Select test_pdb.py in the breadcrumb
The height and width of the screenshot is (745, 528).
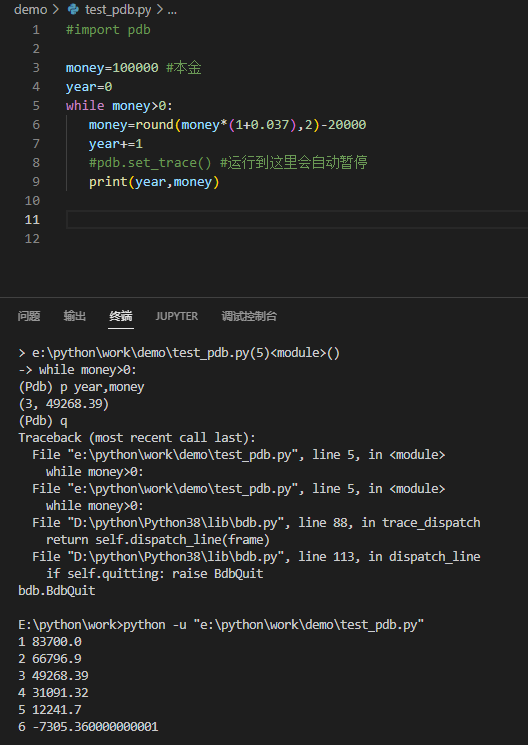(x=118, y=10)
